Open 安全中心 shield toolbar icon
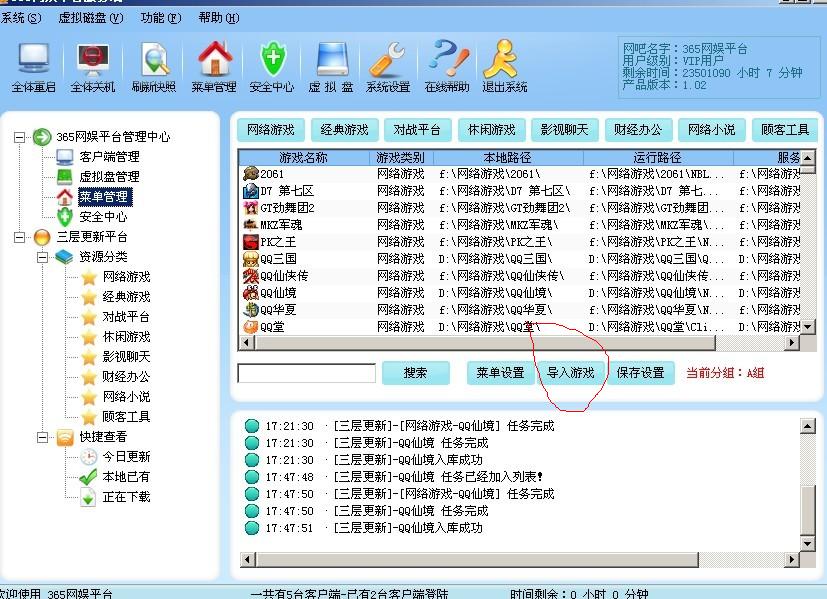Image resolution: width=827 pixels, height=599 pixels. [x=272, y=66]
